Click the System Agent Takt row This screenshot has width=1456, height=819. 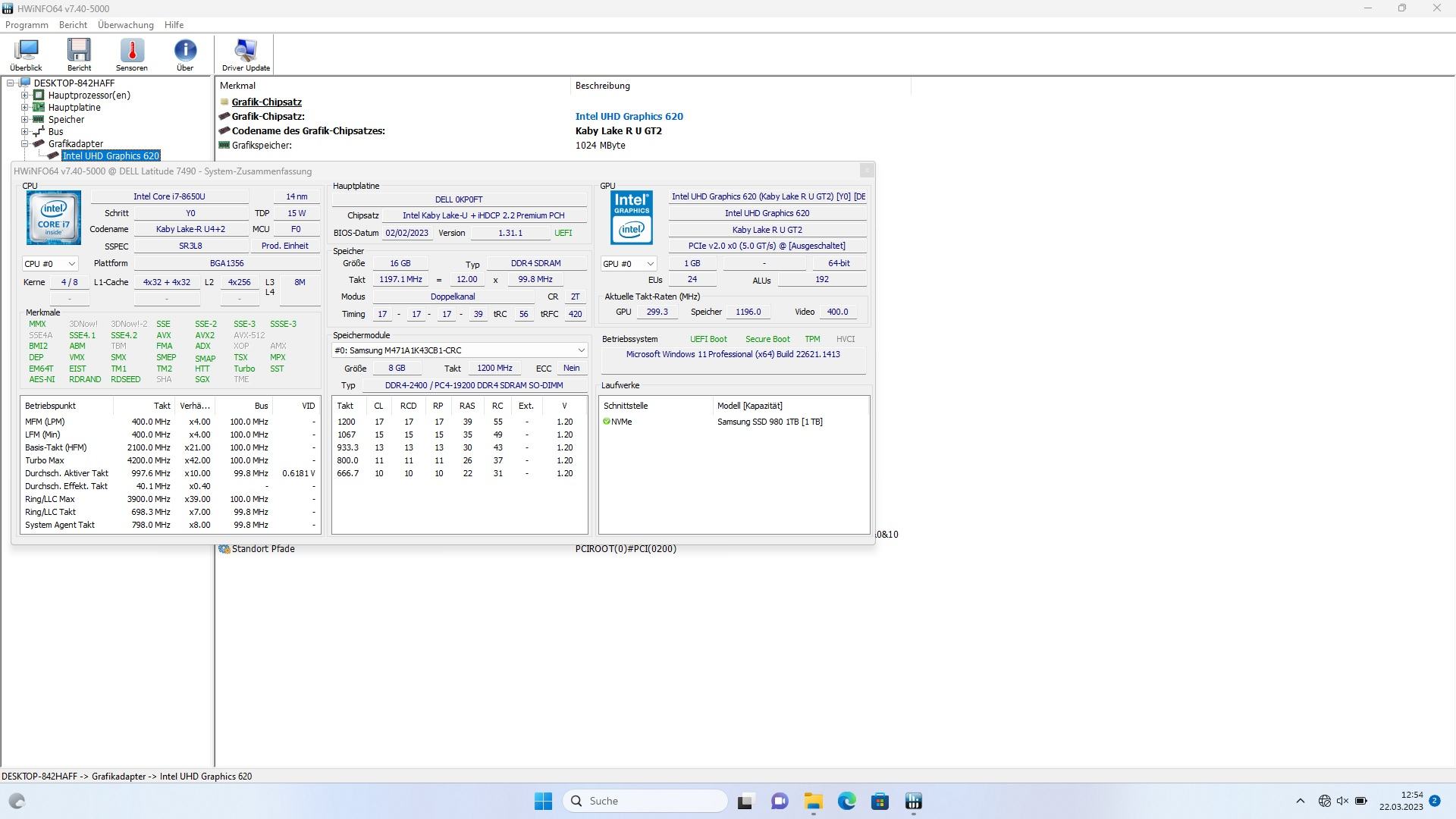click(x=171, y=526)
